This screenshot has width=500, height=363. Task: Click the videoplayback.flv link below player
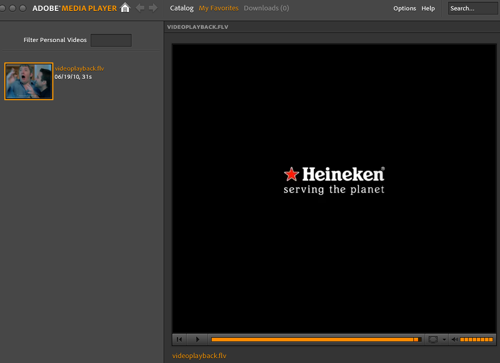[199, 356]
